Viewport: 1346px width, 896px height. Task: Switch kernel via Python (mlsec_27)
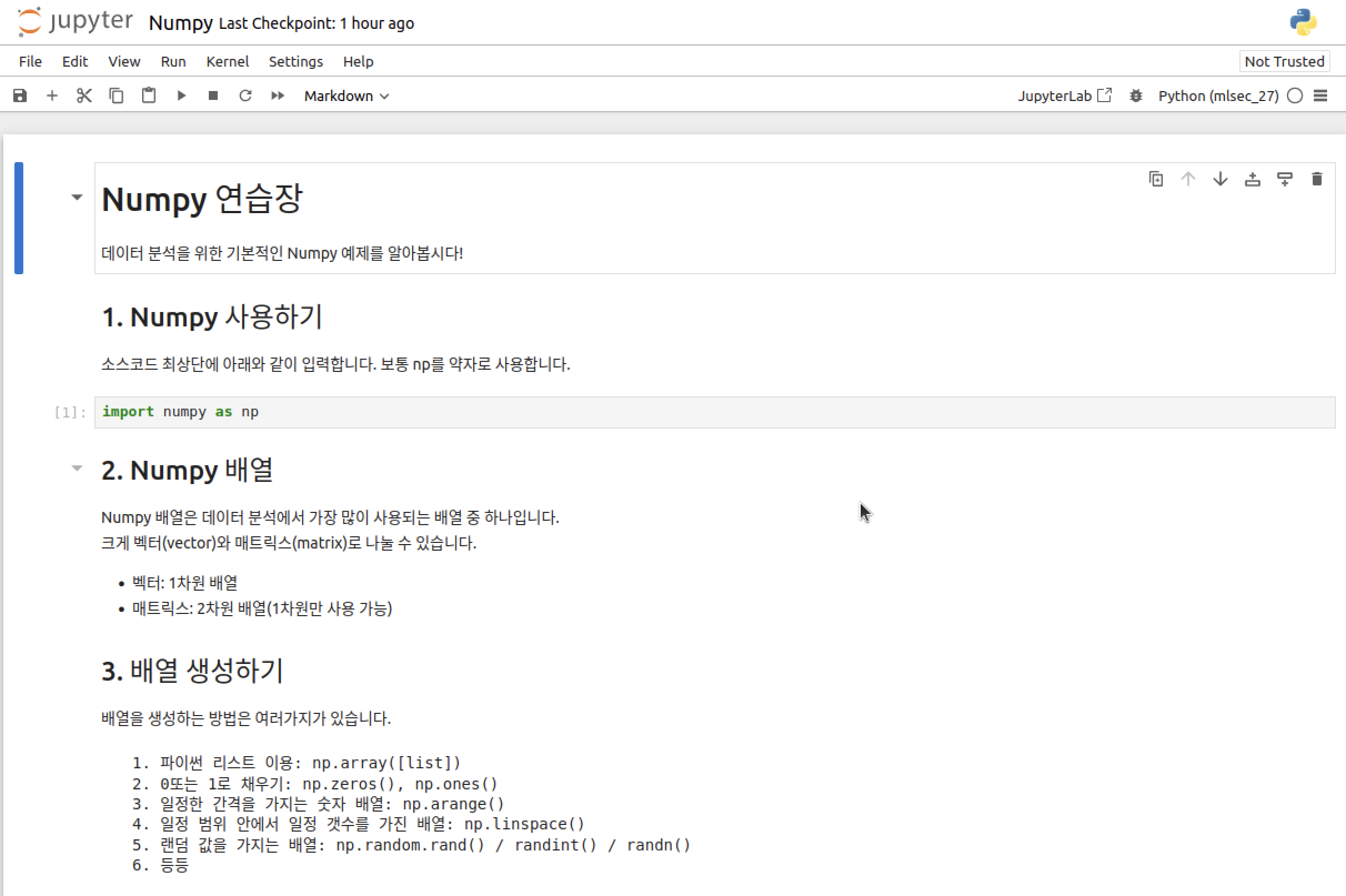[x=1218, y=95]
